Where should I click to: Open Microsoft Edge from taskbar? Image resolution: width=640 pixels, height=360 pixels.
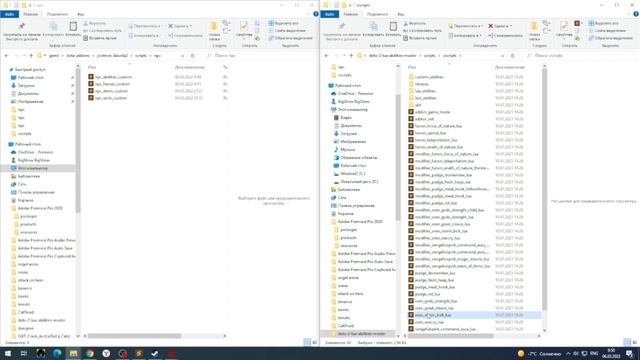(57, 353)
